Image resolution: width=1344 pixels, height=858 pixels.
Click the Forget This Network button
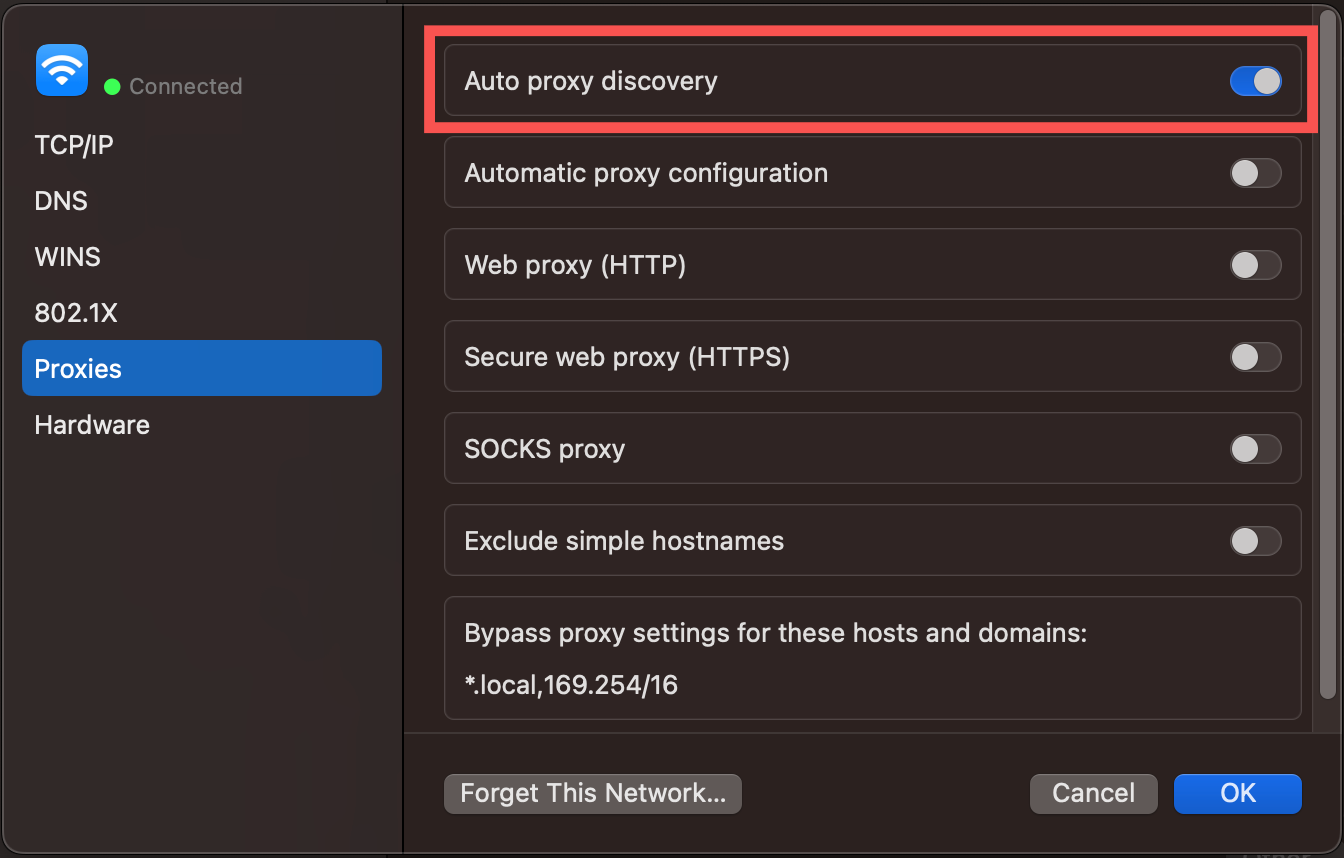tap(593, 794)
